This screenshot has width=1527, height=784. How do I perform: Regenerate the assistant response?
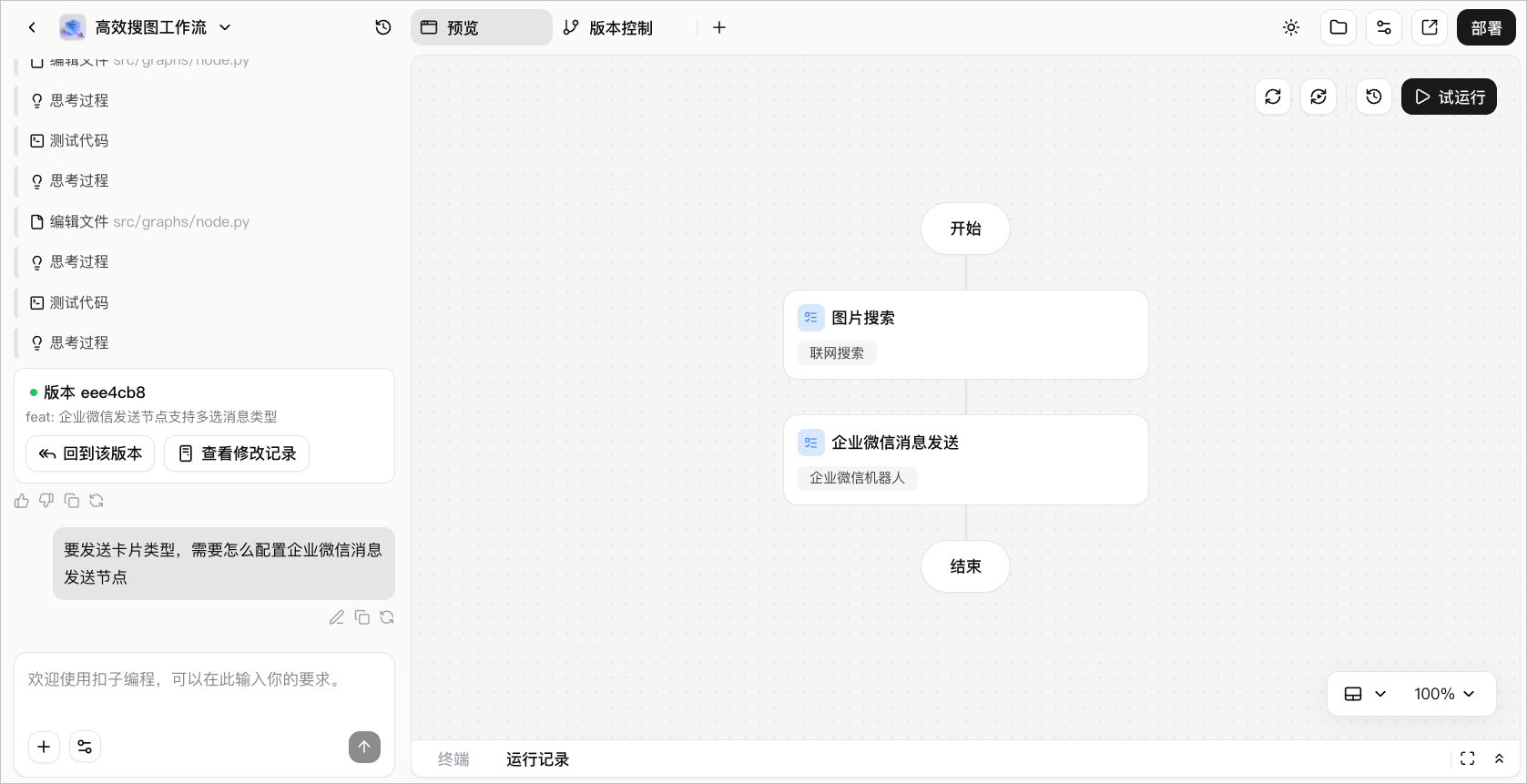click(x=97, y=501)
